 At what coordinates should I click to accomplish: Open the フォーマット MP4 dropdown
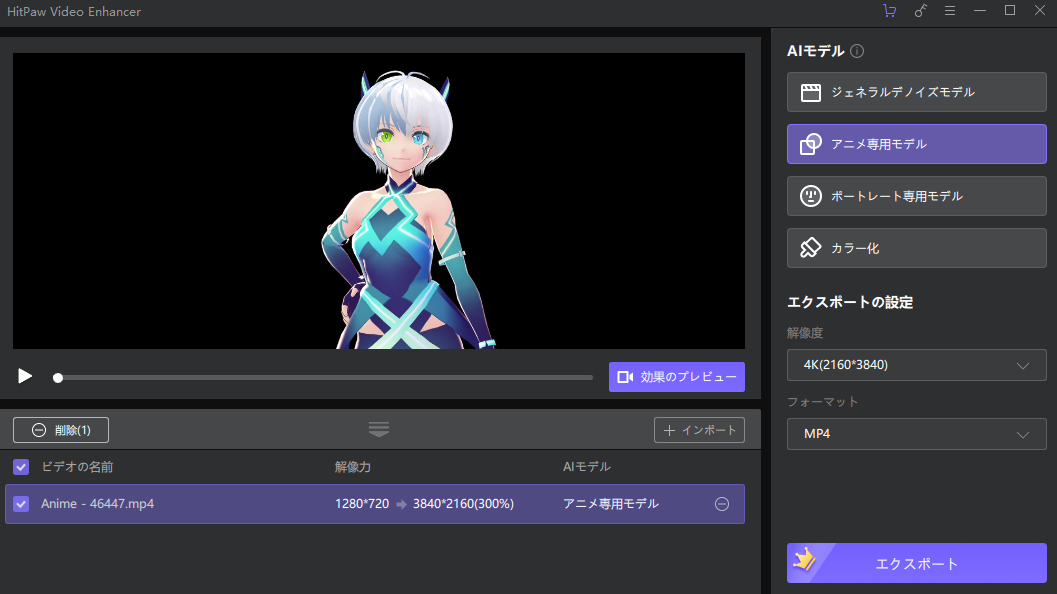point(916,434)
